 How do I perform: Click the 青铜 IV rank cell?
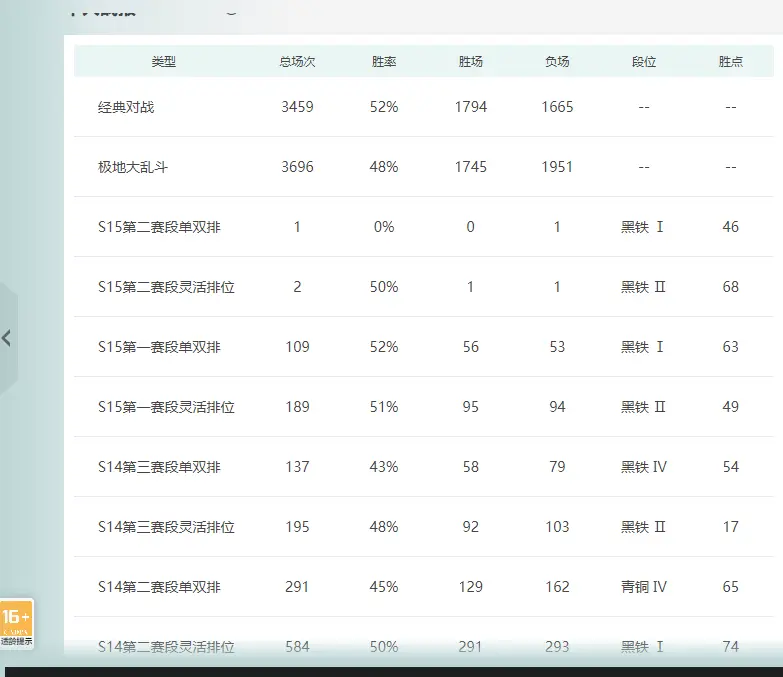644,587
